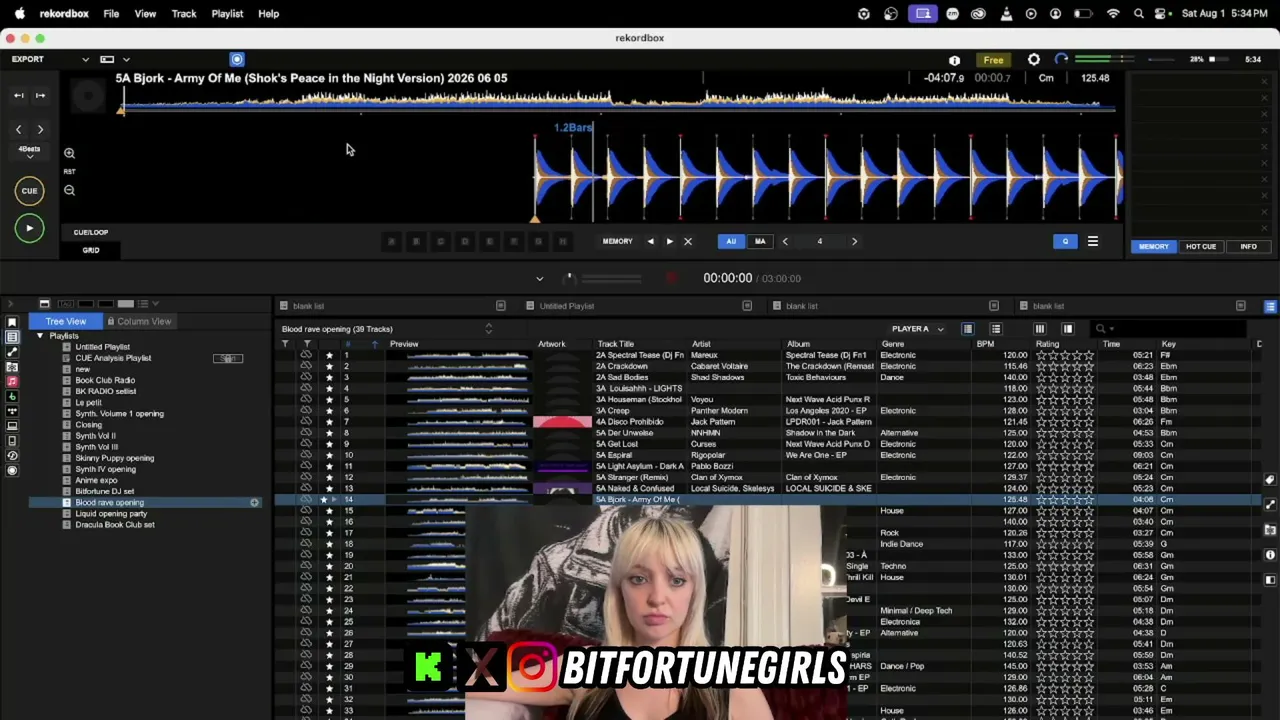Select the INFO tab
Screen dimensions: 1280x720
pyautogui.click(x=1249, y=246)
